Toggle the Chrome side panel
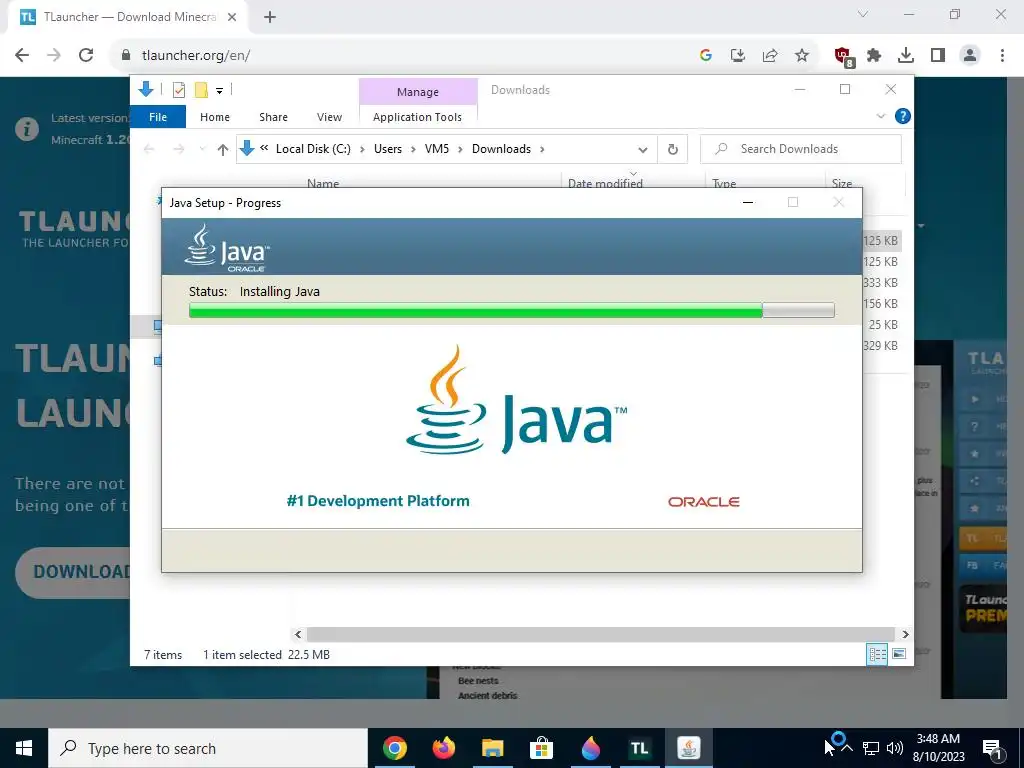Viewport: 1024px width, 768px height. point(938,56)
